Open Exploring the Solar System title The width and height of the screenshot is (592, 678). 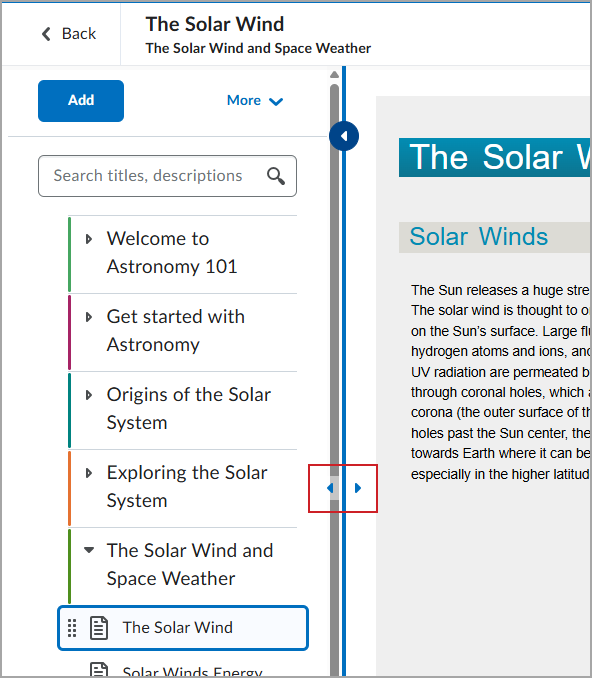tap(187, 487)
